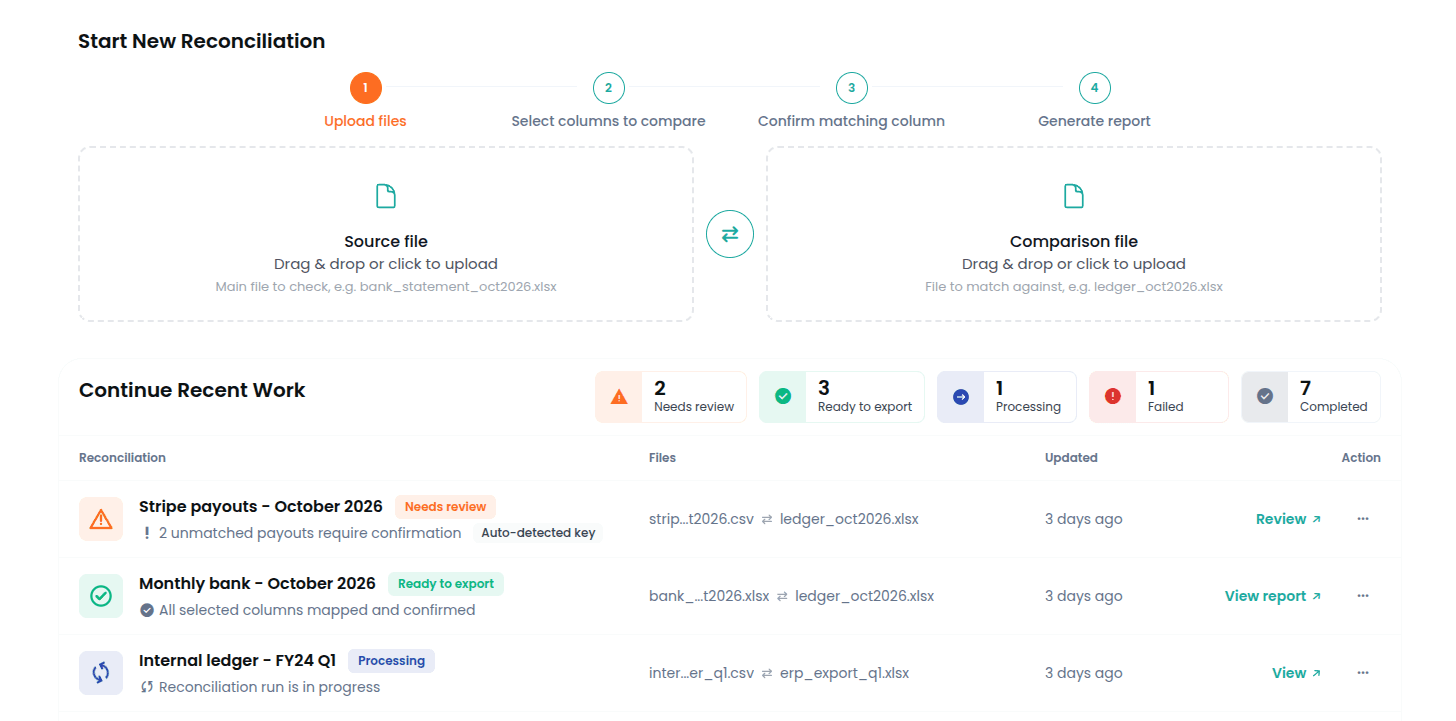Click the green checkmark icon for Monthly bank row
This screenshot has height=721, width=1456.
[x=101, y=596]
